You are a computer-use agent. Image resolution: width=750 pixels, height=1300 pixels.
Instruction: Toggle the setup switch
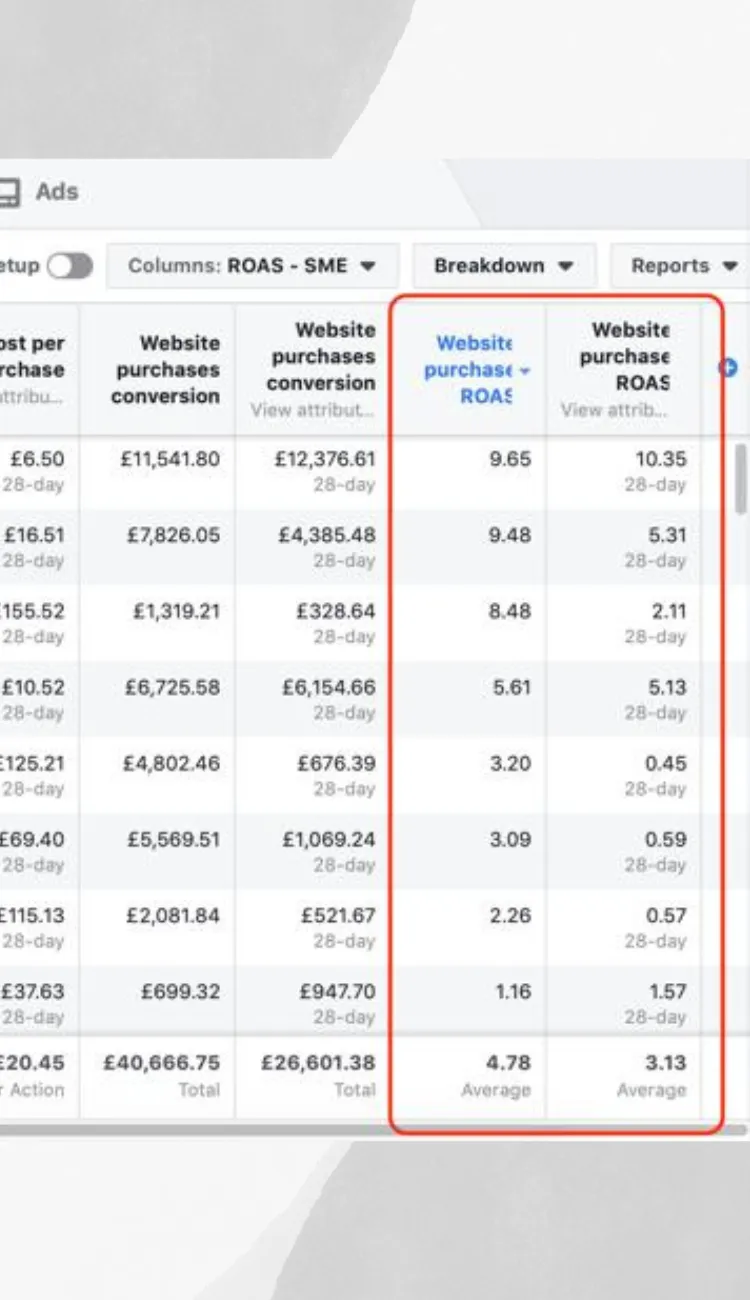70,266
